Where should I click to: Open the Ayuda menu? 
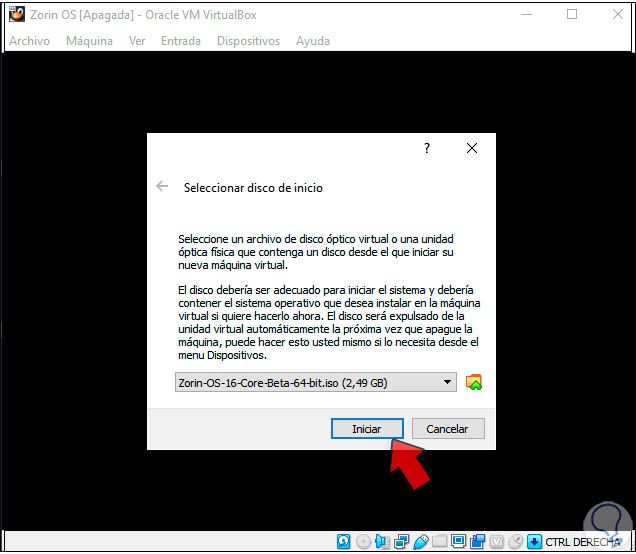click(313, 41)
